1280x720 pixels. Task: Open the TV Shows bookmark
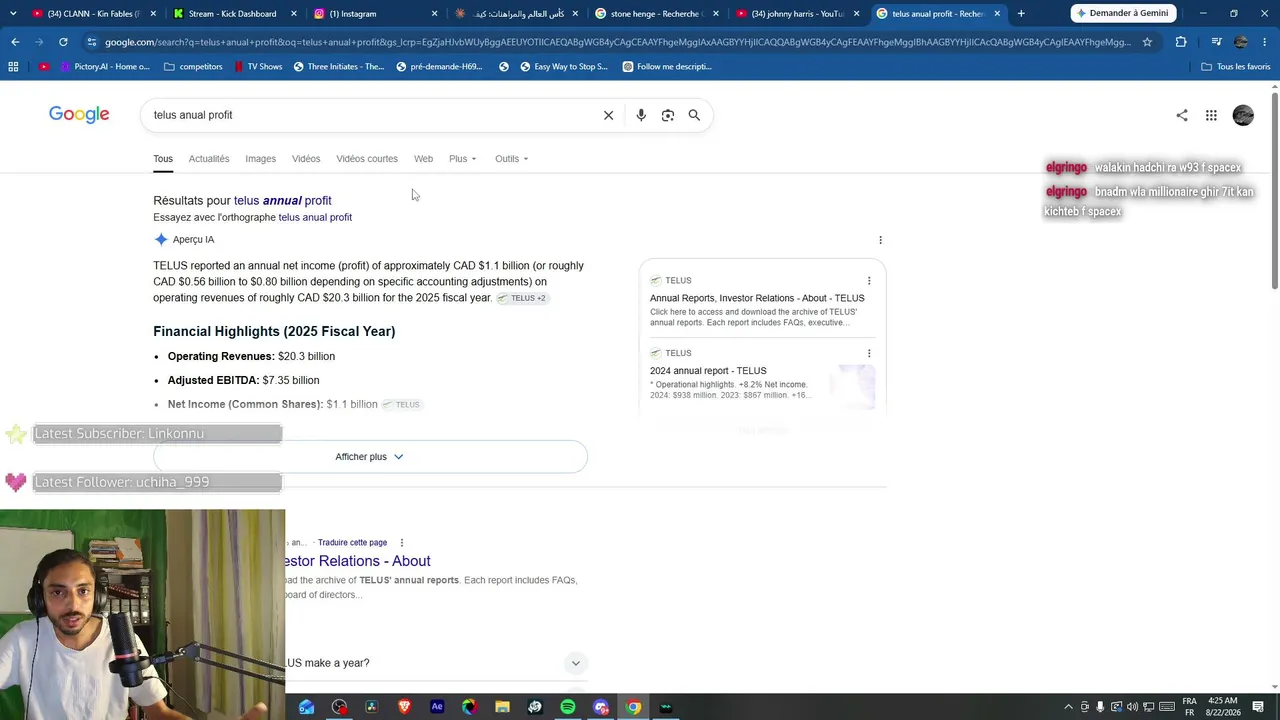258,67
